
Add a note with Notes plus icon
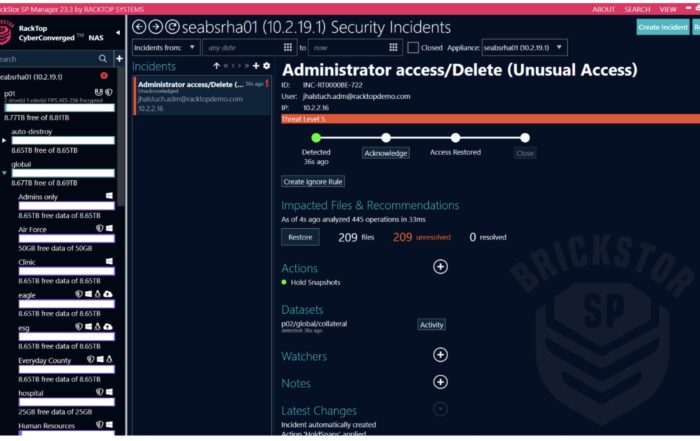440,382
